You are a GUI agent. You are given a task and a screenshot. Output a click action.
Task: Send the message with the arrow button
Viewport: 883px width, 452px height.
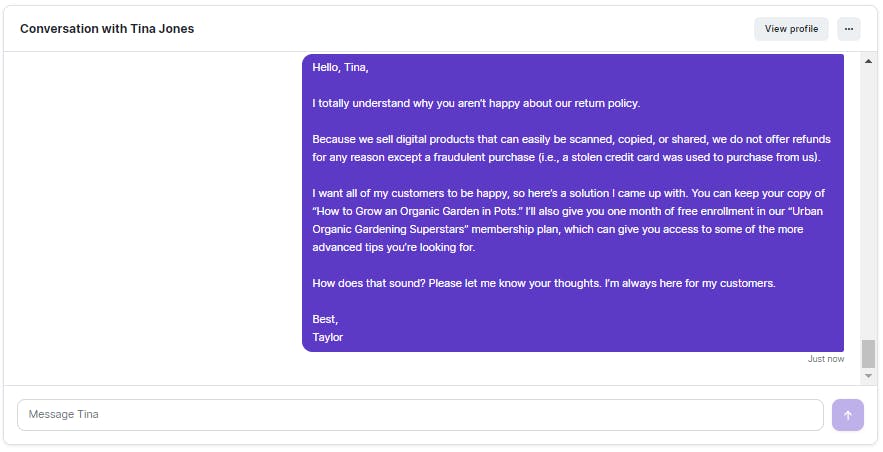click(x=848, y=415)
